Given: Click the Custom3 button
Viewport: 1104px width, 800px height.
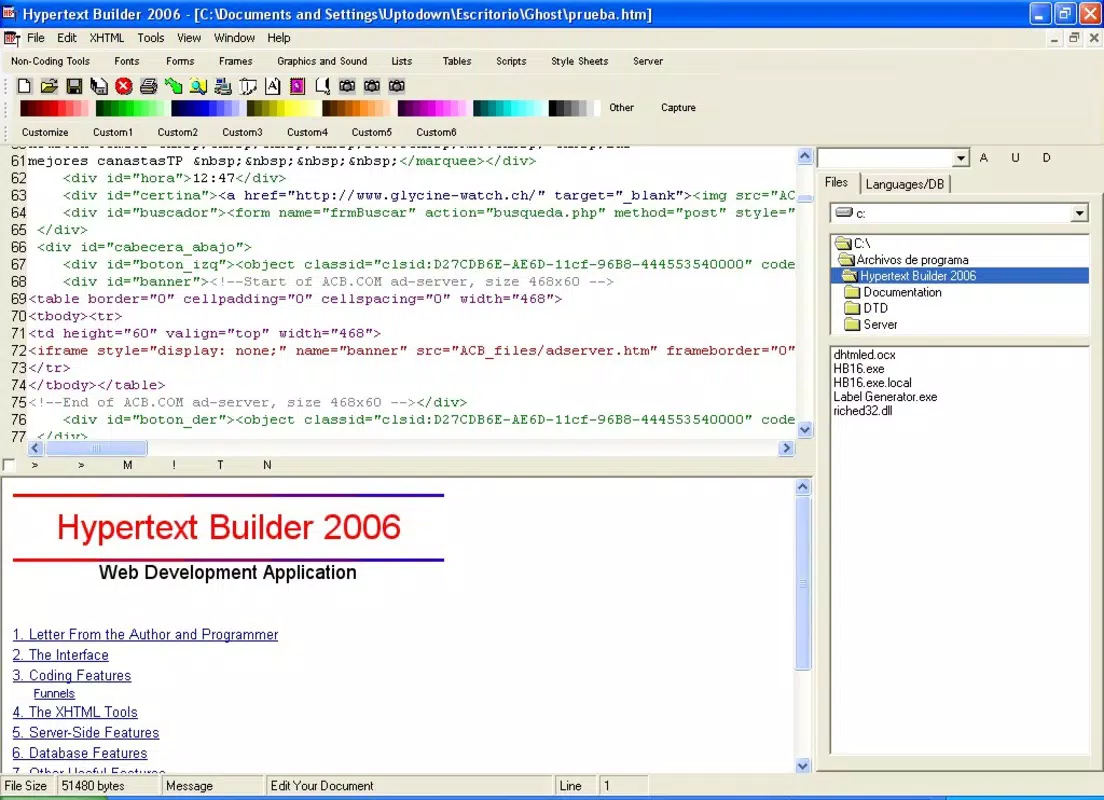Looking at the screenshot, I should coord(242,132).
